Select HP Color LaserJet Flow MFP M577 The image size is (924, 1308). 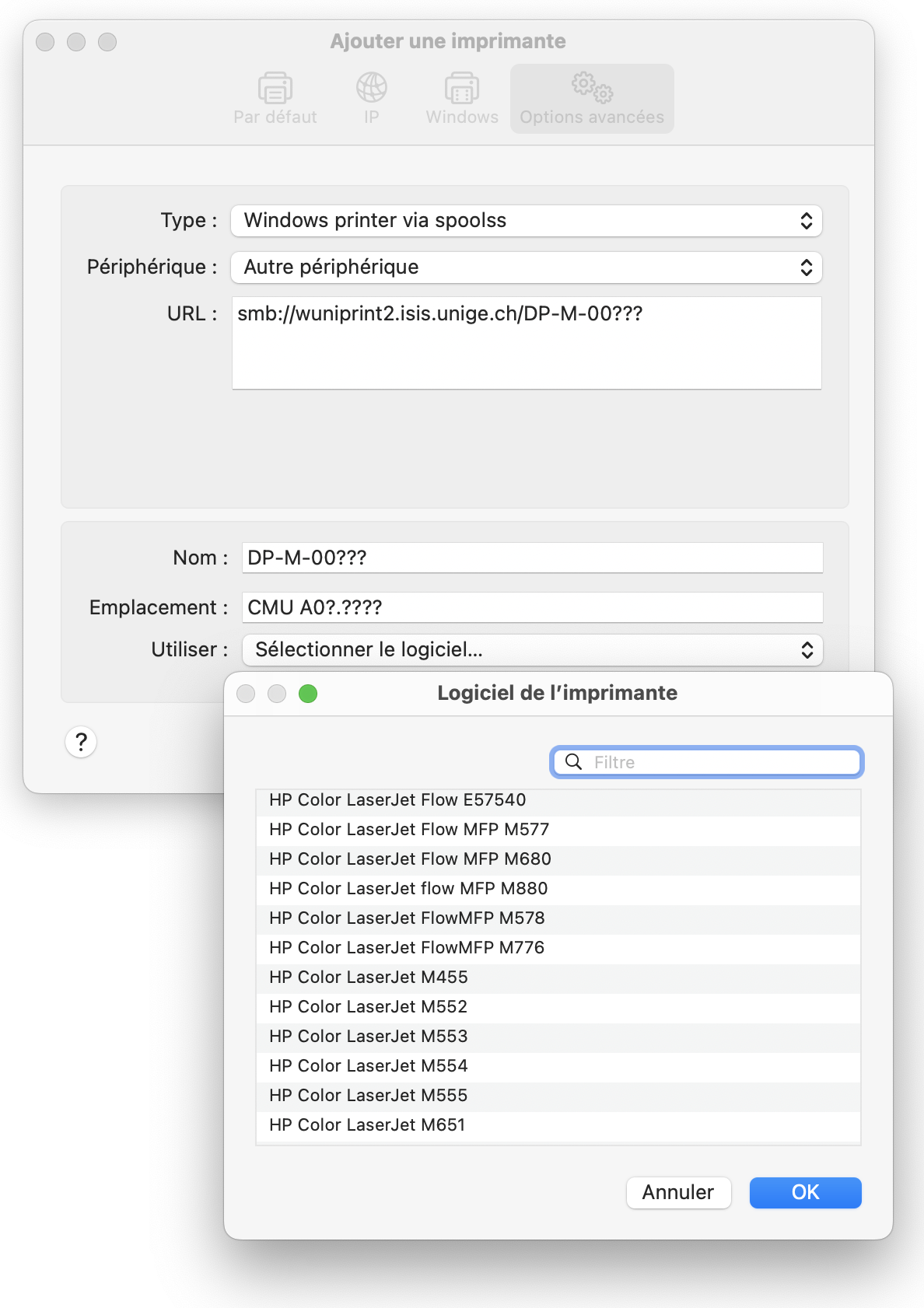[x=558, y=831]
